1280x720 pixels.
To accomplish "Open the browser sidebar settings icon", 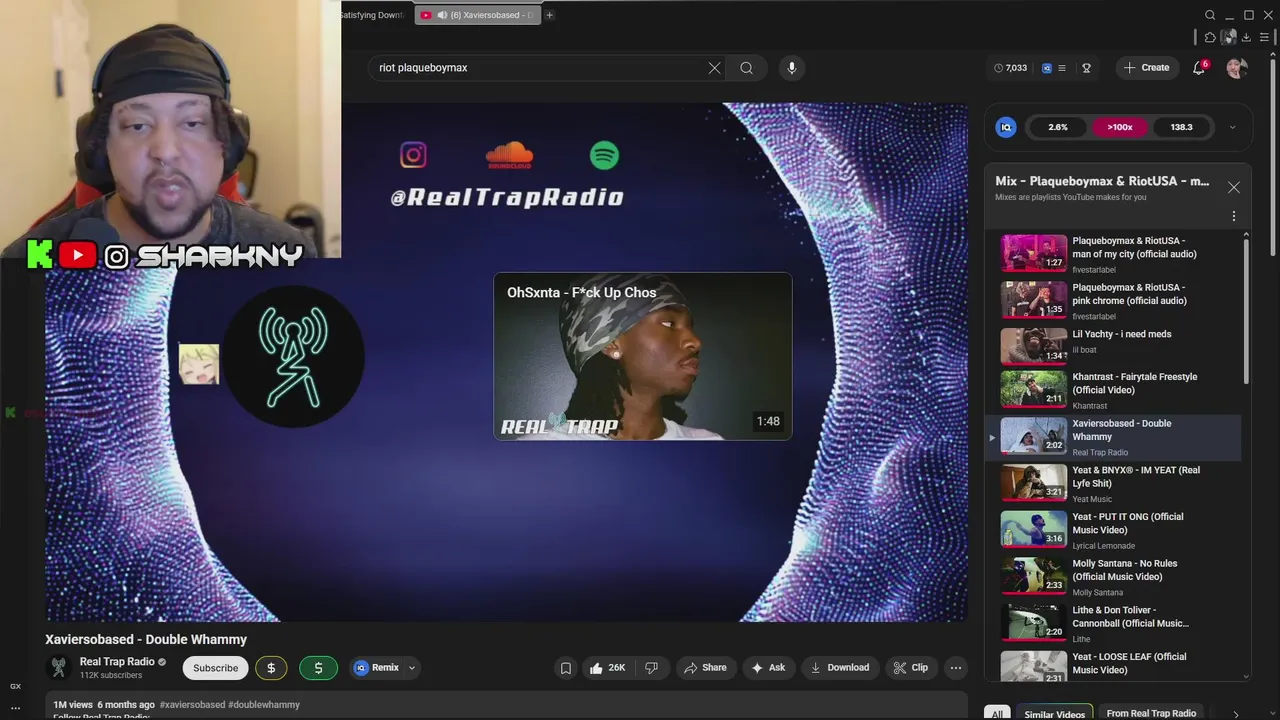I will 1264,37.
